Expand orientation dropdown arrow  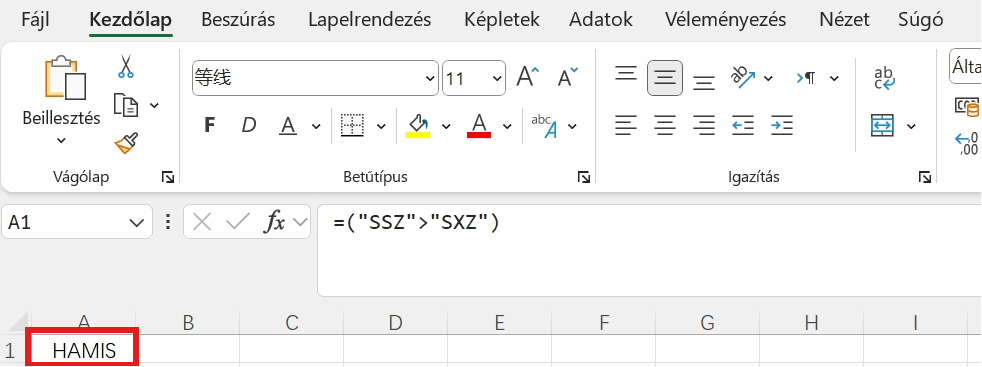(x=768, y=78)
